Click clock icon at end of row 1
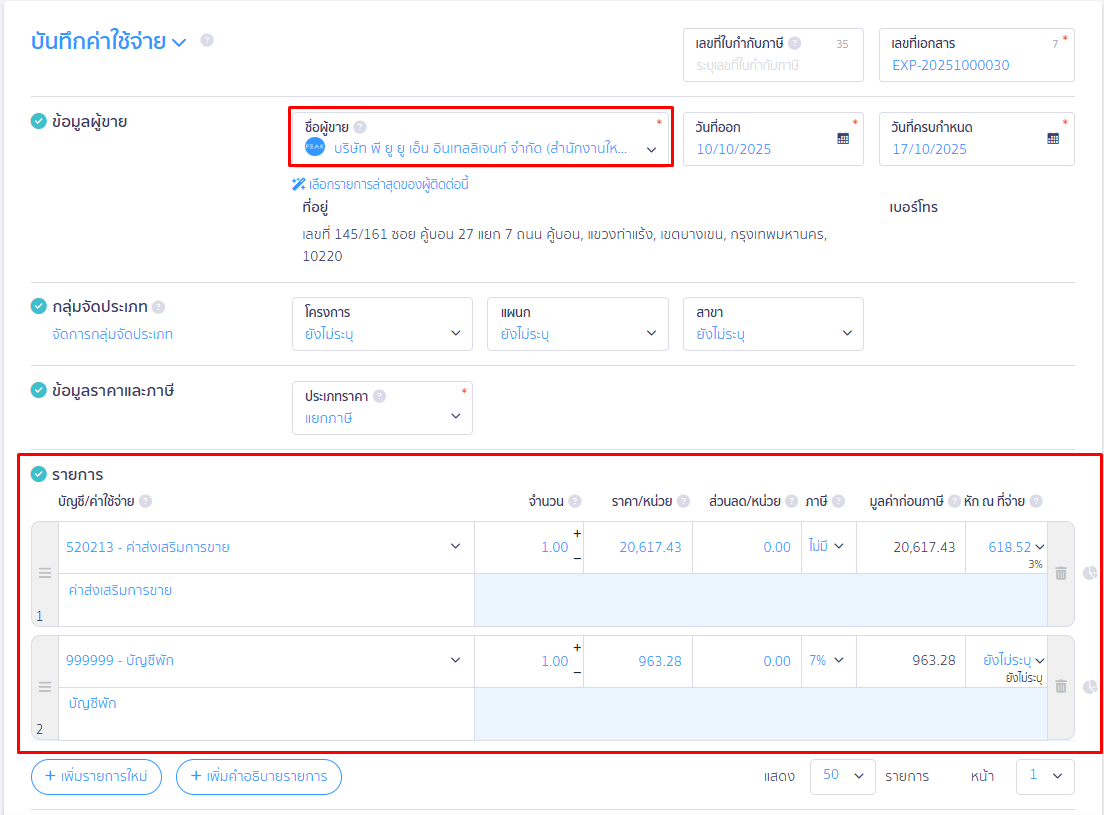The image size is (1104, 815). coord(1089,573)
